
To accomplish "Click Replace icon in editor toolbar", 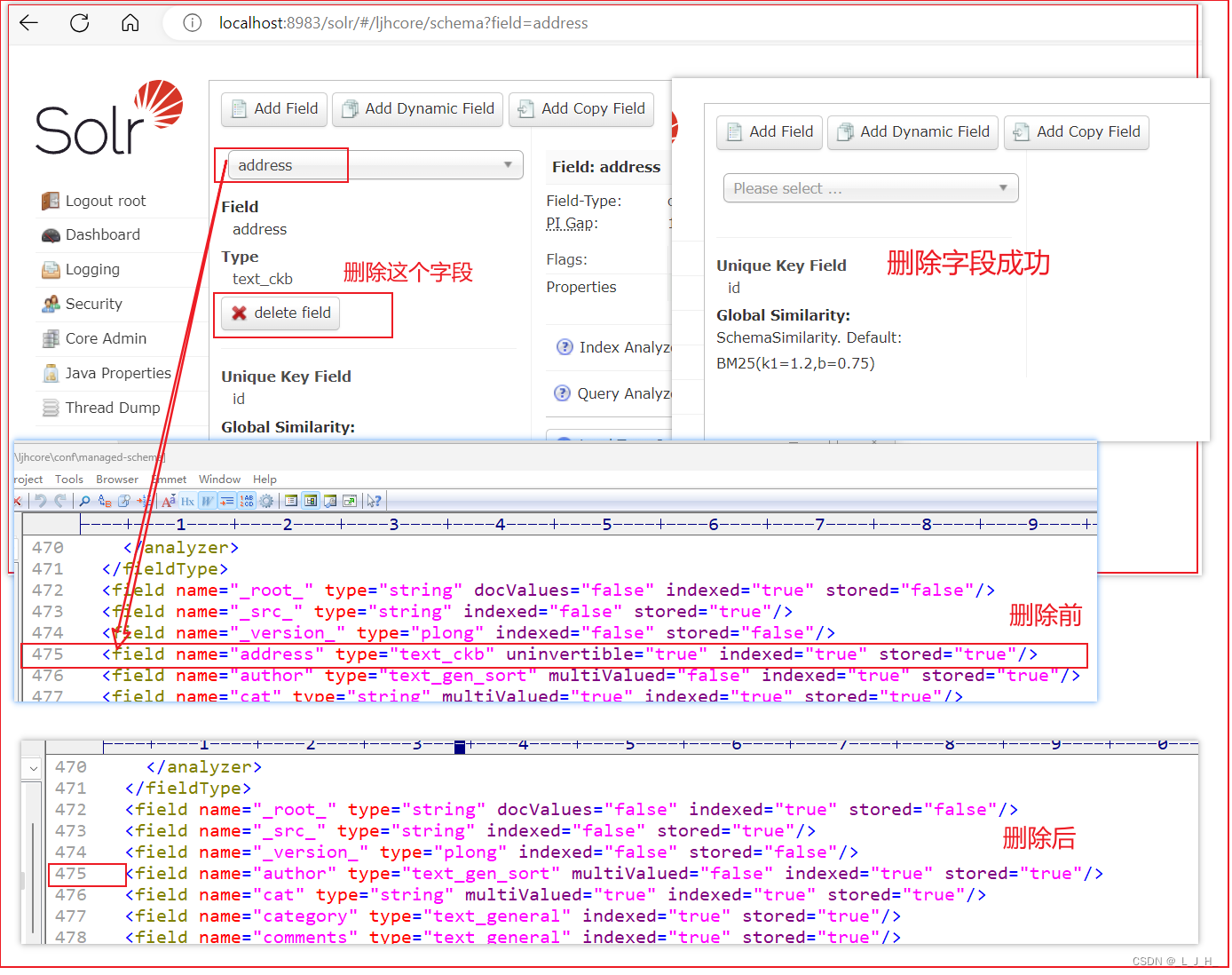I will 105,501.
